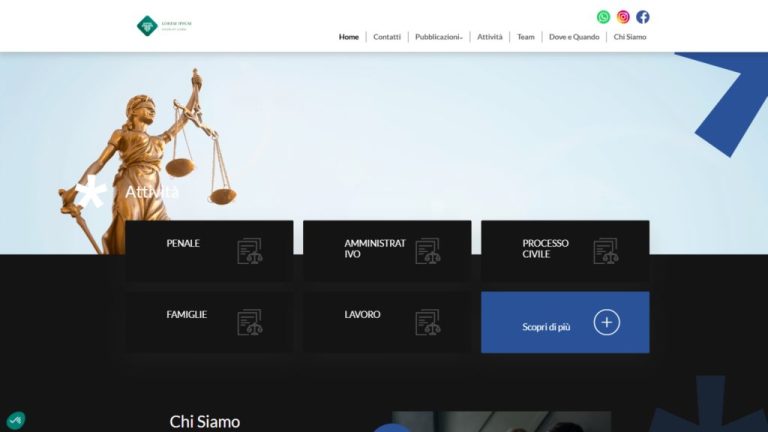Open the WhatsApp icon link
The image size is (768, 432).
603,17
